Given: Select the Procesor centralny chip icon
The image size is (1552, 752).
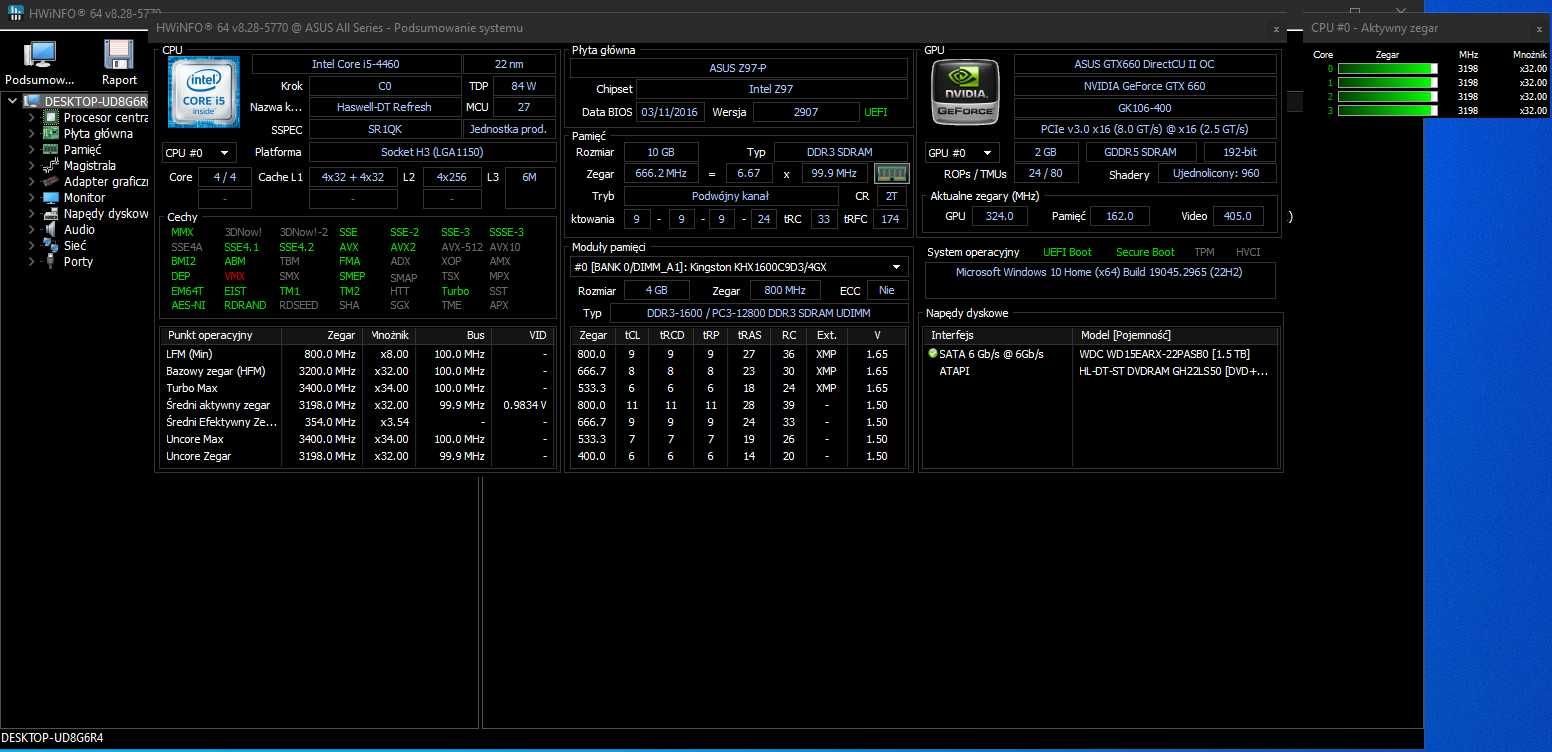Looking at the screenshot, I should (51, 117).
